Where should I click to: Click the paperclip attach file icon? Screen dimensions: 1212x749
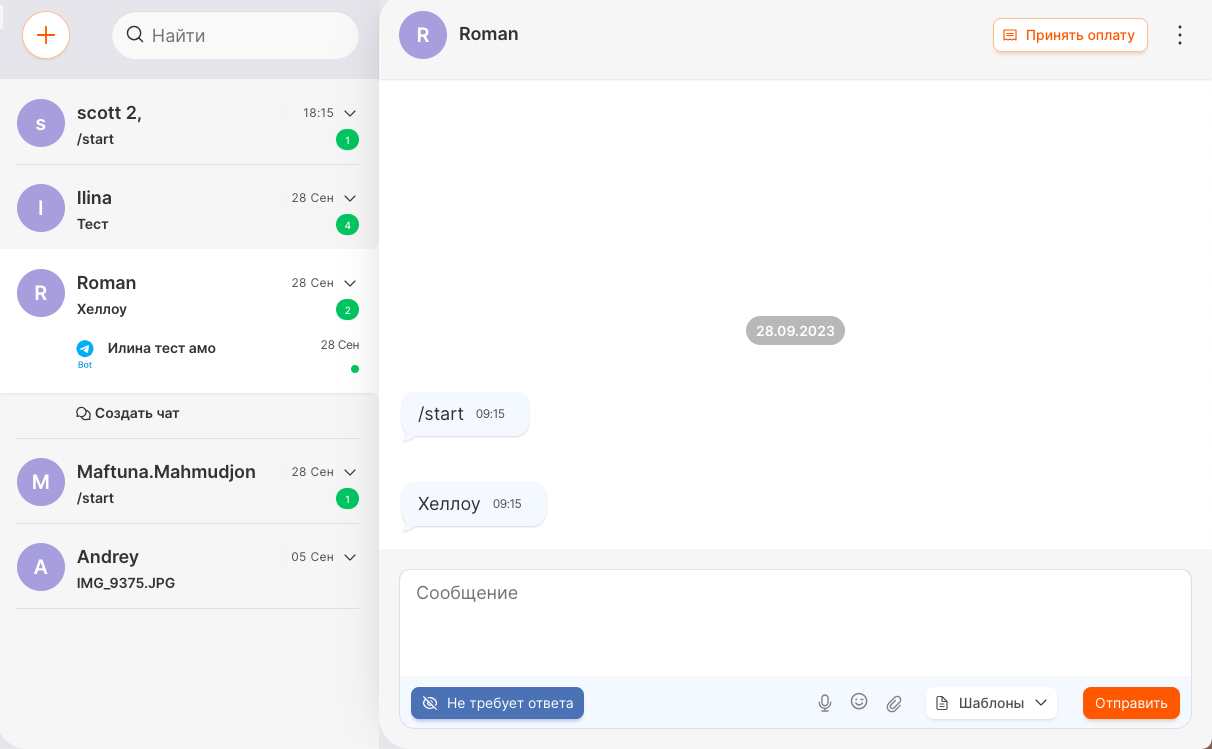[894, 703]
